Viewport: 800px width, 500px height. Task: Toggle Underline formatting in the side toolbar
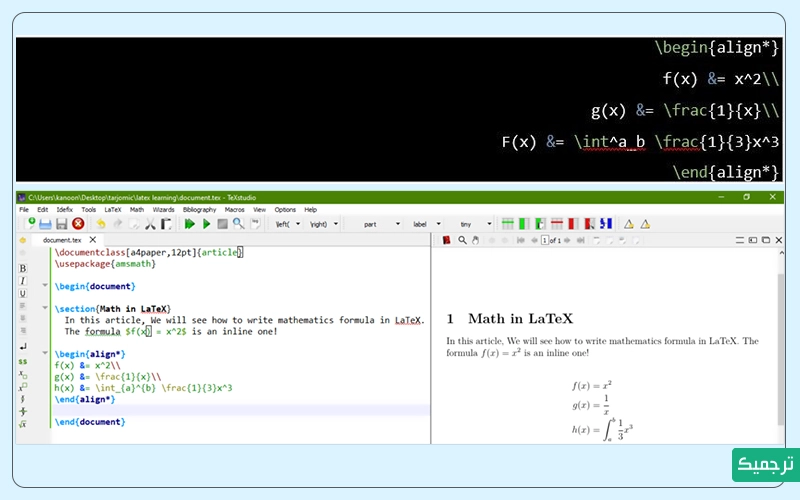coord(22,293)
